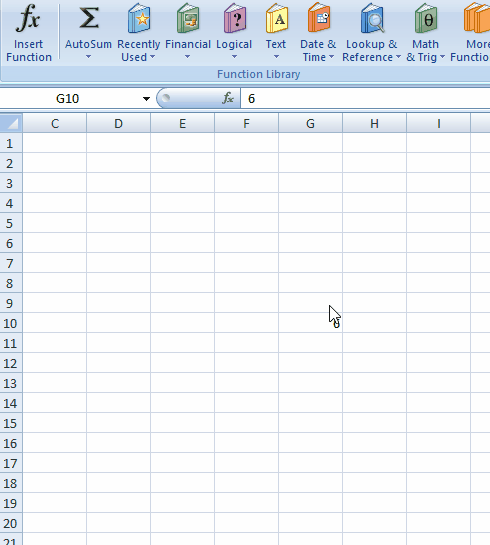Select row 15 header

point(11,423)
